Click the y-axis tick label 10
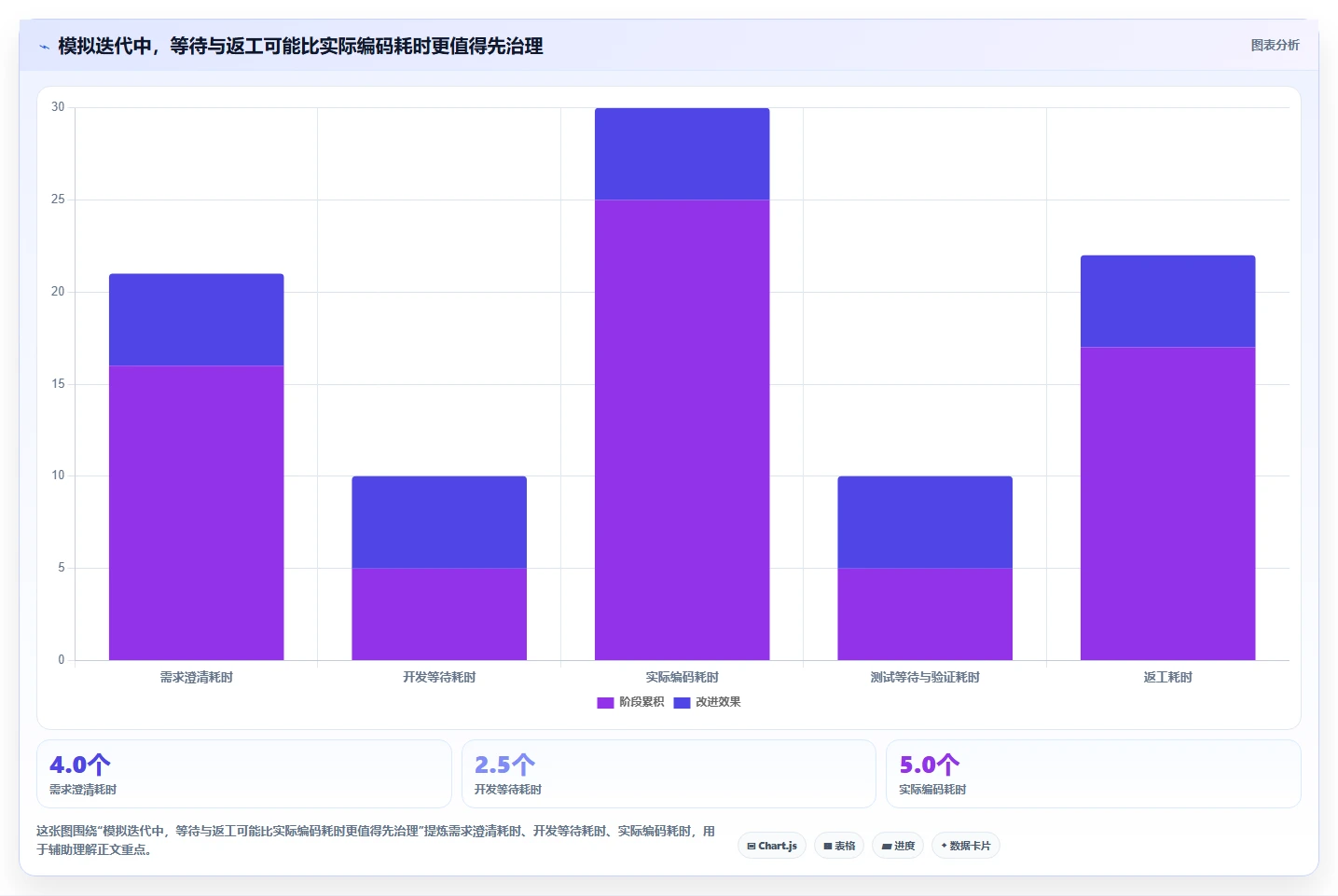This screenshot has width=1338, height=896. tap(58, 476)
